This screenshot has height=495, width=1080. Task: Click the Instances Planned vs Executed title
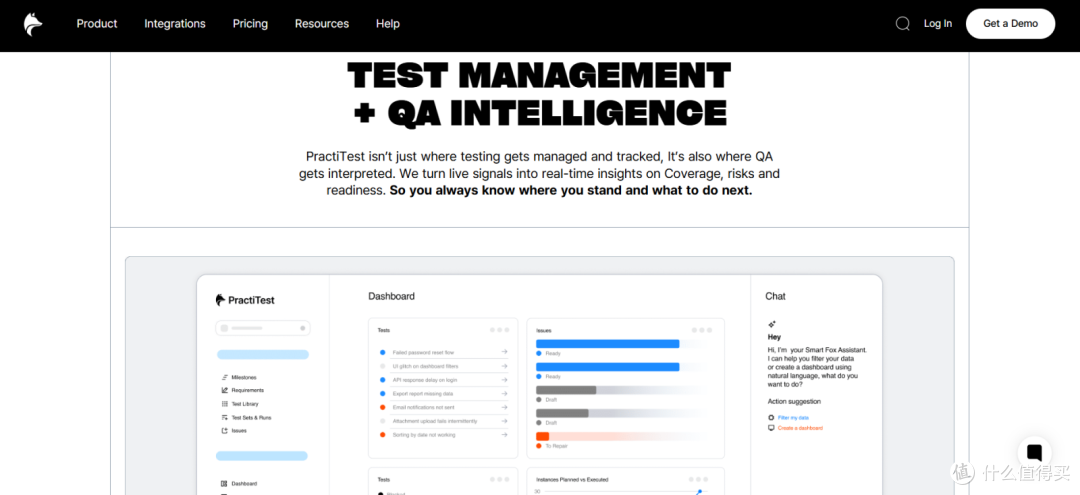click(572, 479)
